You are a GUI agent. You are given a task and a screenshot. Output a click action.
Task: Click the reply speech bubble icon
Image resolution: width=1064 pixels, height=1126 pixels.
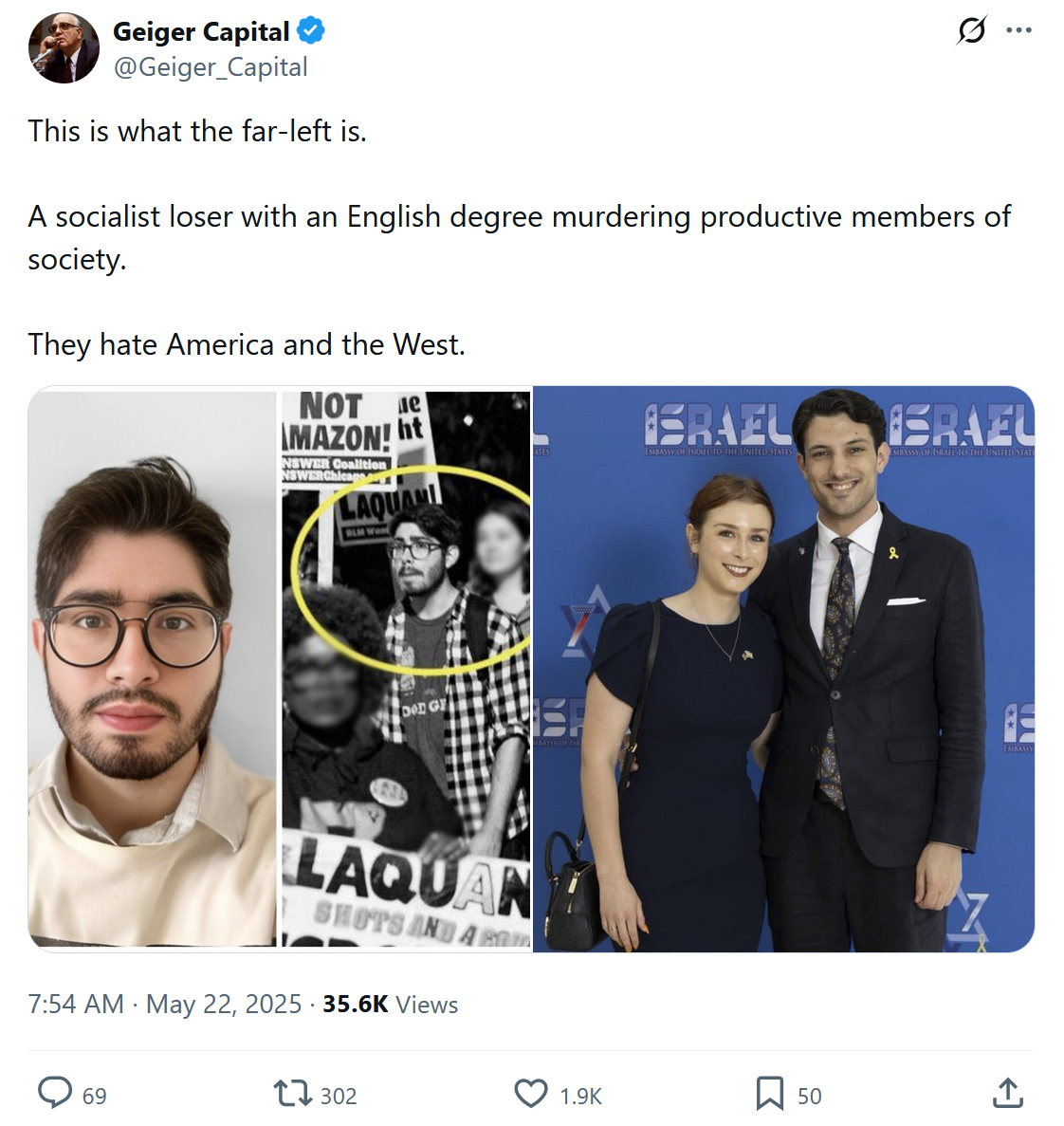point(55,1093)
